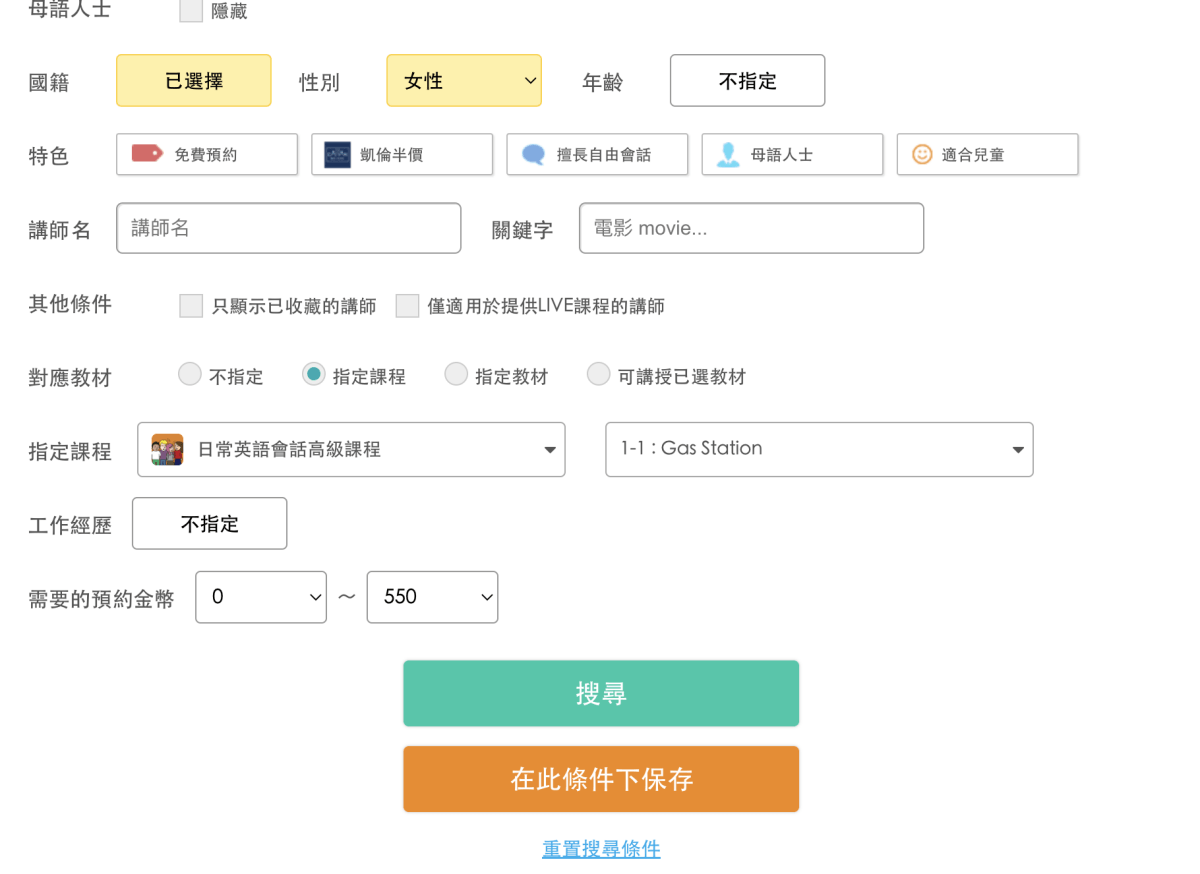Click the orange 在此條件下保存 button
This screenshot has width=1200, height=874.
(600, 778)
